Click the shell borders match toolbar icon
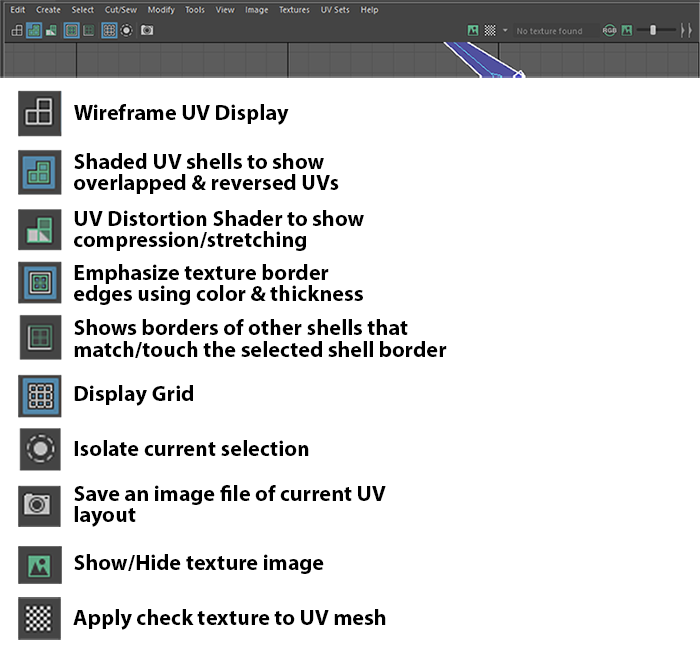This screenshot has height=668, width=700. [x=88, y=31]
